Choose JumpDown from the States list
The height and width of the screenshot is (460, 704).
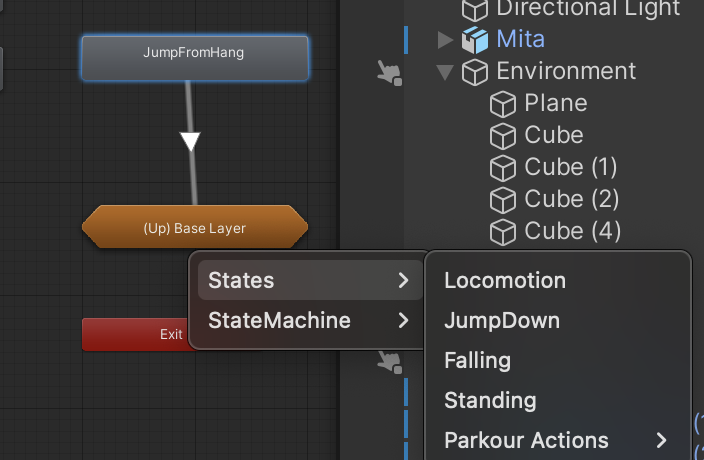(x=502, y=321)
